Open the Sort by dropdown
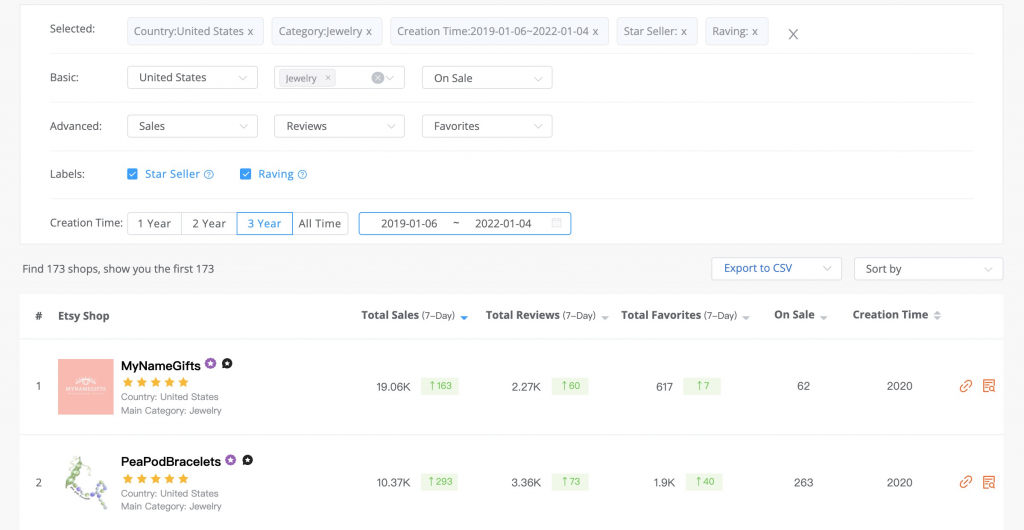This screenshot has height=530, width=1024. pos(928,269)
